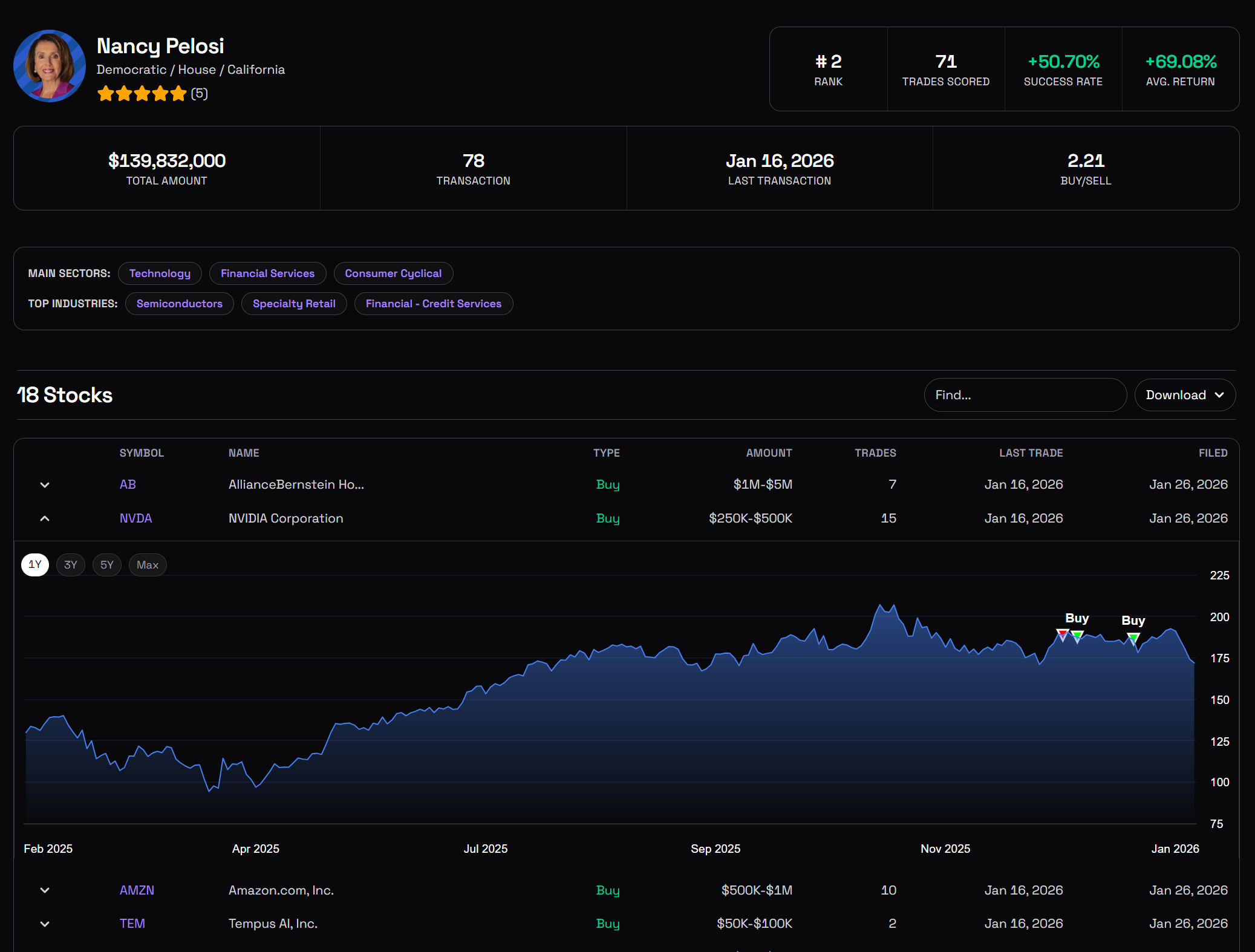This screenshot has height=952, width=1255.
Task: Open the NVDA symbol link
Action: (x=135, y=518)
